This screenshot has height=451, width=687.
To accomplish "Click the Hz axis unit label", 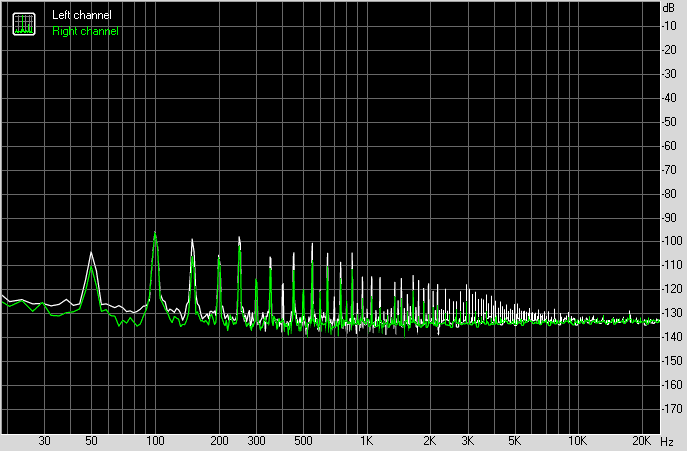I will pyautogui.click(x=667, y=441).
